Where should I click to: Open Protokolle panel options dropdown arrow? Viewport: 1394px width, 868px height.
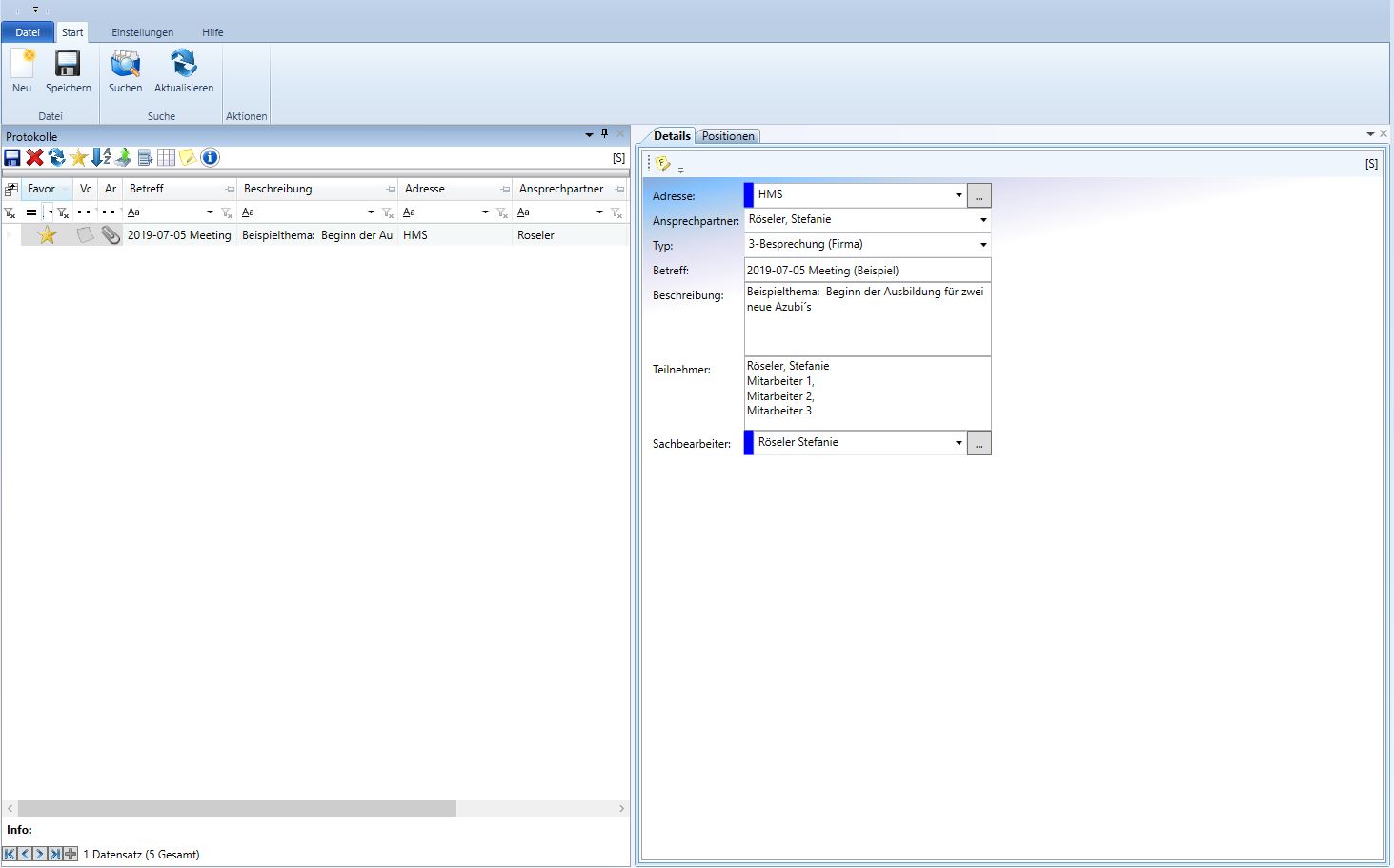tap(589, 135)
